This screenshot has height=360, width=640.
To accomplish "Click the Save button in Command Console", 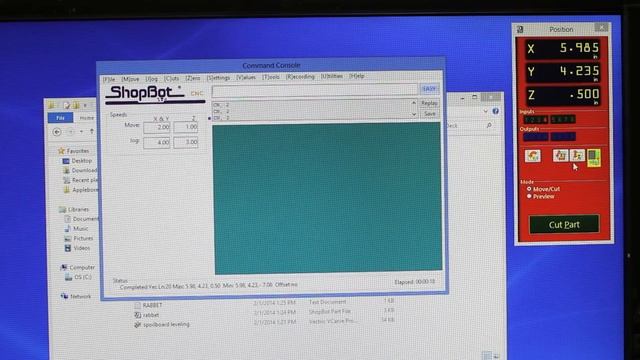I will click(x=429, y=114).
